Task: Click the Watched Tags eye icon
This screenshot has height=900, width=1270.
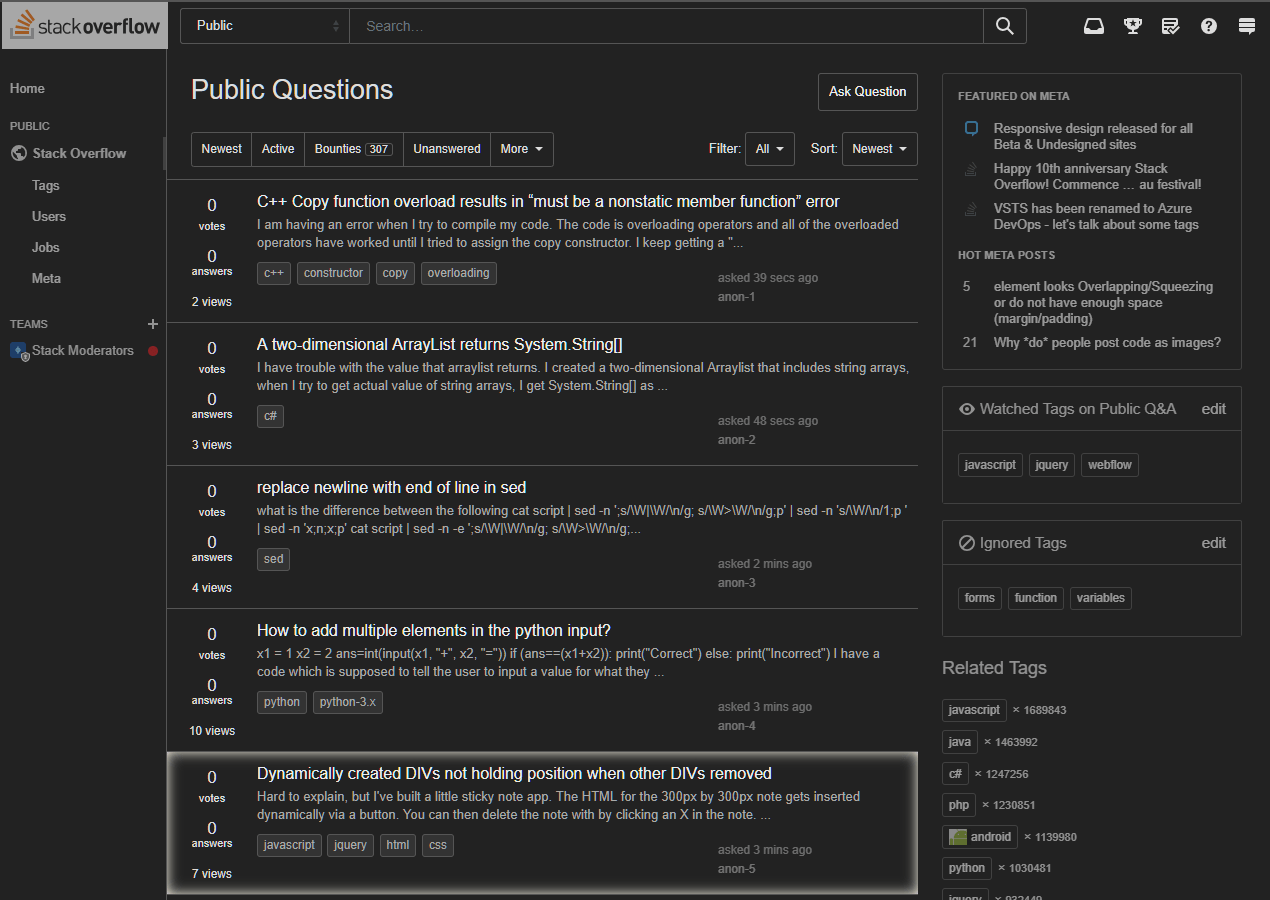Action: [967, 409]
